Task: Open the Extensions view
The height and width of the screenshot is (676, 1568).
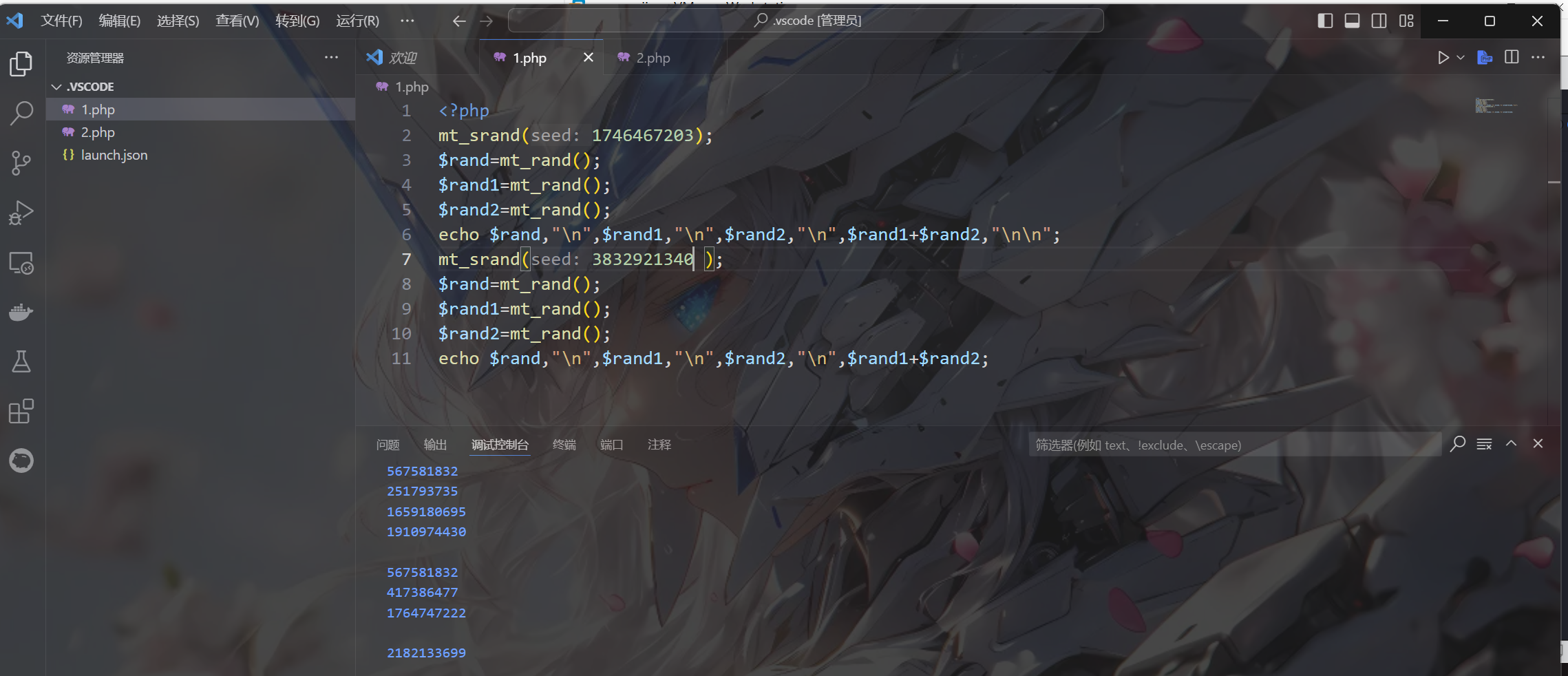Action: 21,411
